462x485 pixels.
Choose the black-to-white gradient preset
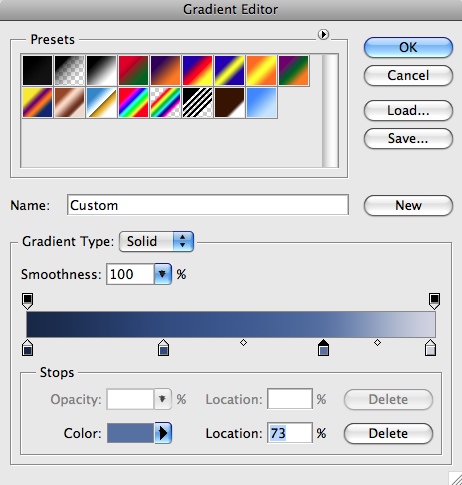pos(101,71)
